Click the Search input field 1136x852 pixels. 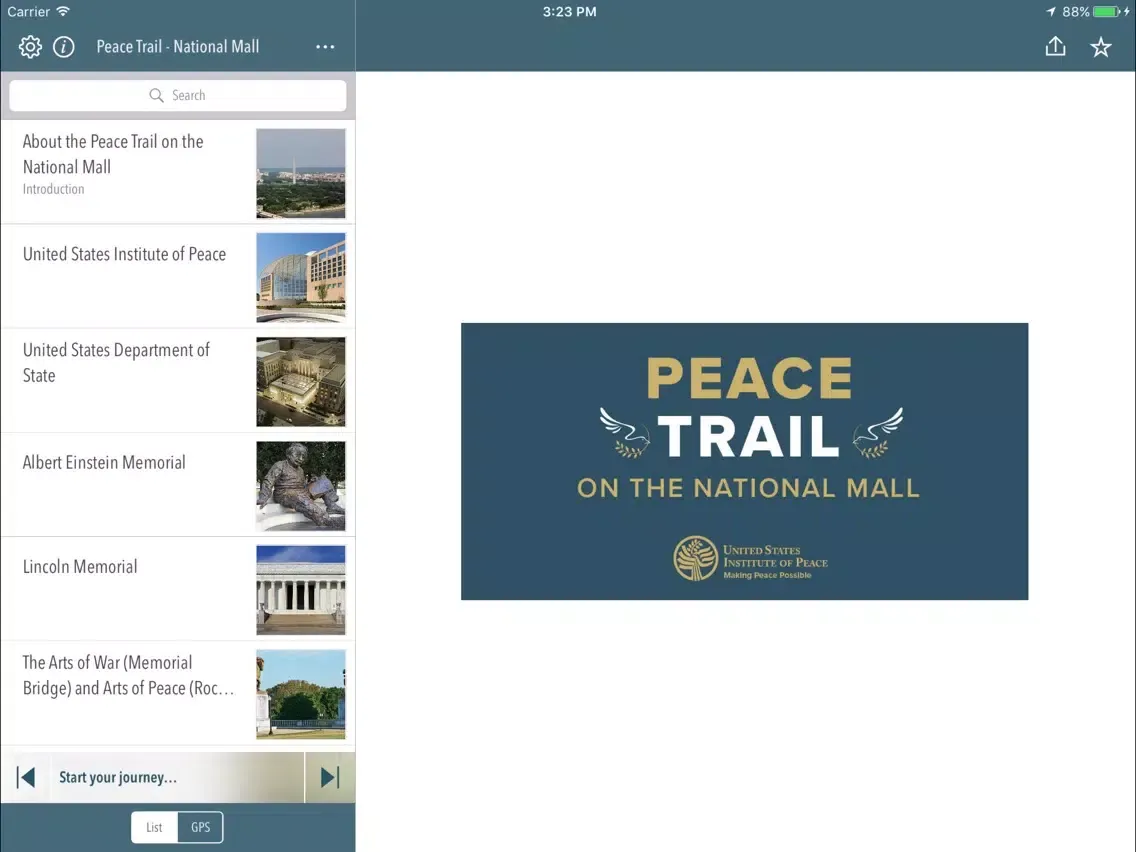click(178, 96)
